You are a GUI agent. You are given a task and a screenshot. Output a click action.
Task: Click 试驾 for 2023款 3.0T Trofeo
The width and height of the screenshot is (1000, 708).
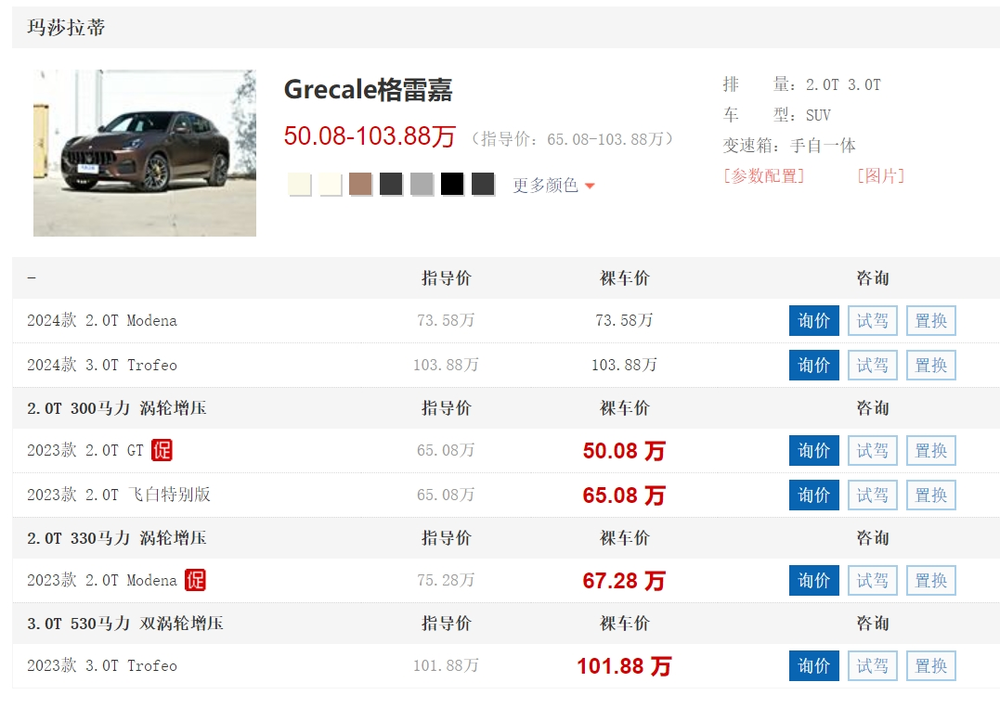pyautogui.click(x=872, y=666)
